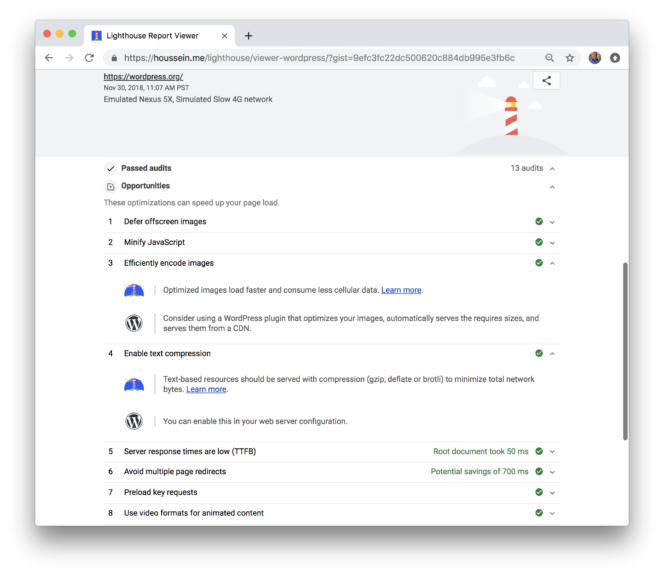The width and height of the screenshot is (664, 576).
Task: Collapse the Passed audits section chevron
Action: tap(552, 169)
